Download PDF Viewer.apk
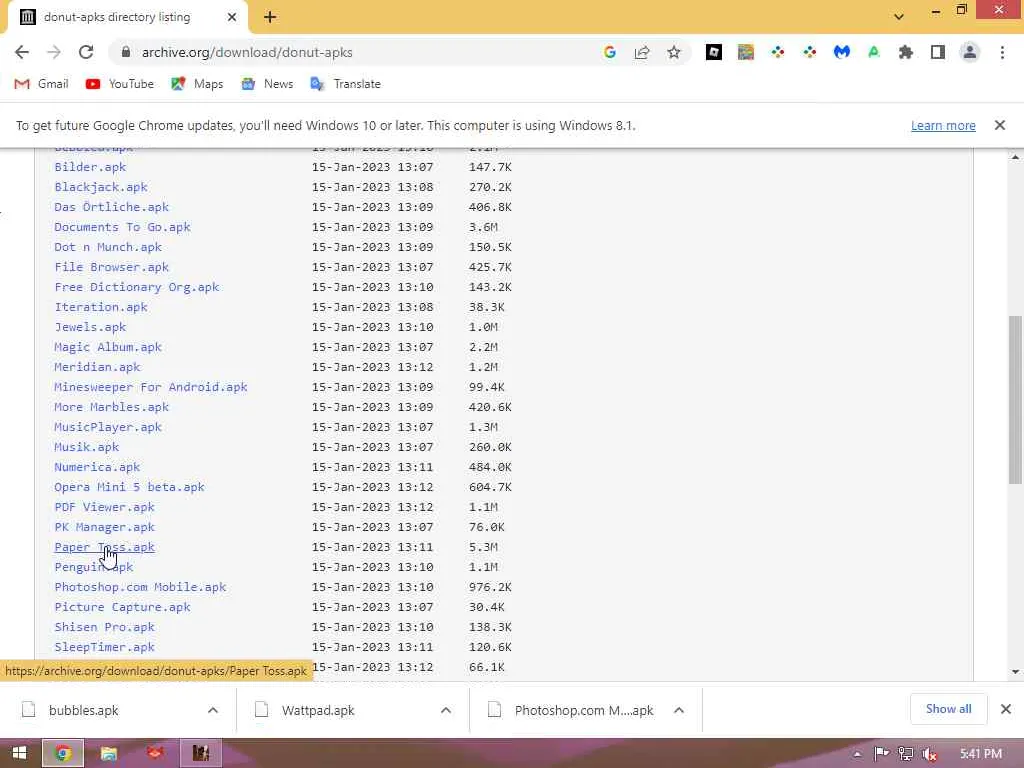1024x768 pixels. (104, 507)
